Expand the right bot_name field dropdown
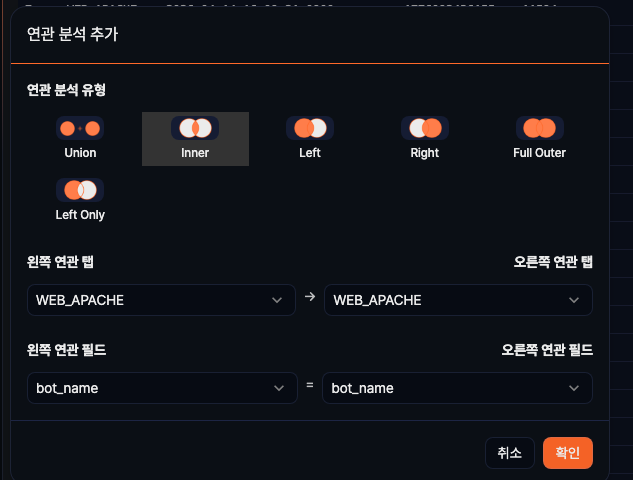This screenshot has width=633, height=480. [457, 388]
